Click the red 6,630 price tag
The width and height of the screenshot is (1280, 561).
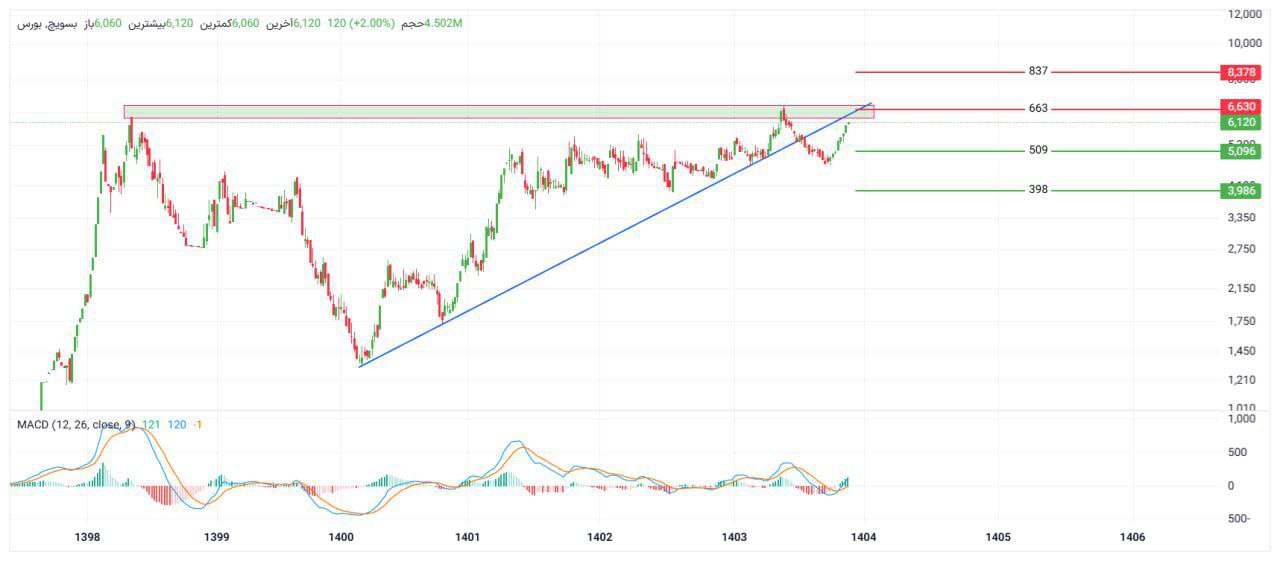tap(1241, 106)
